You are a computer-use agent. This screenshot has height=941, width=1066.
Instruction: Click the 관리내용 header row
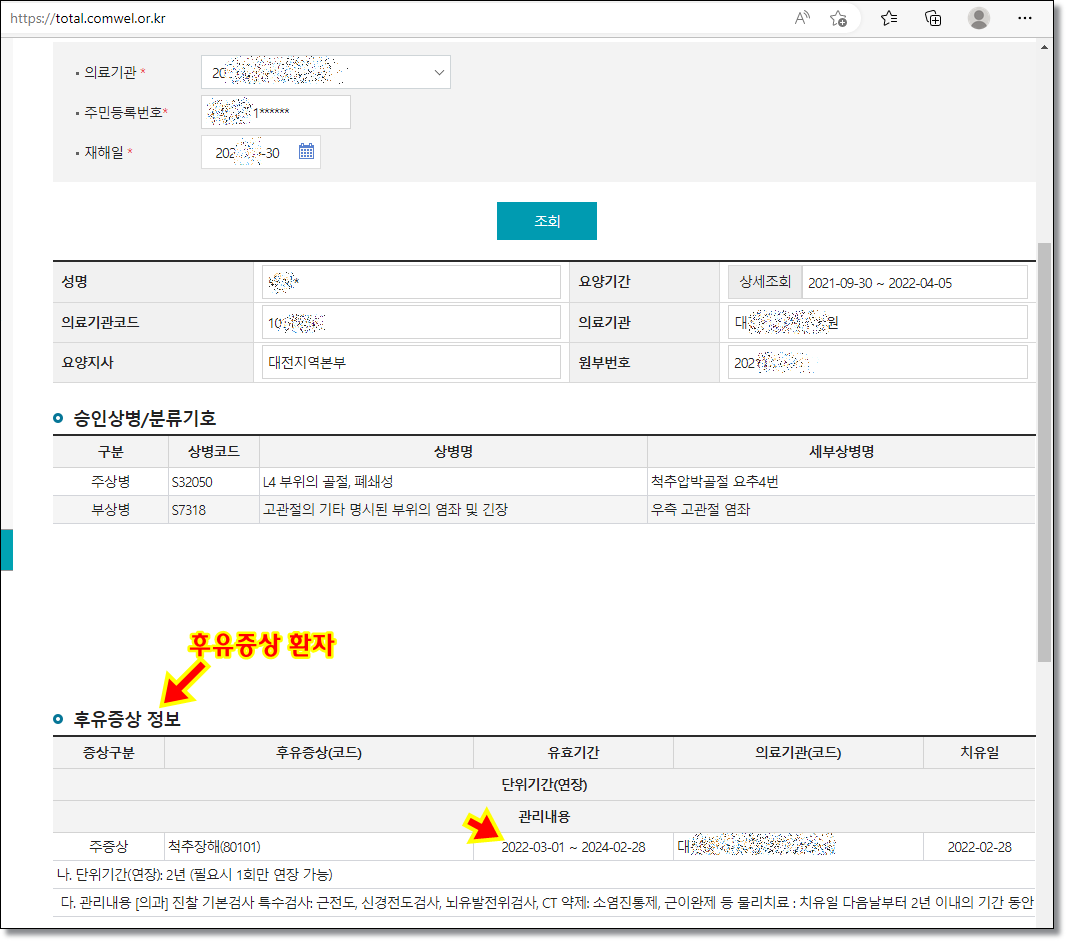tap(544, 817)
